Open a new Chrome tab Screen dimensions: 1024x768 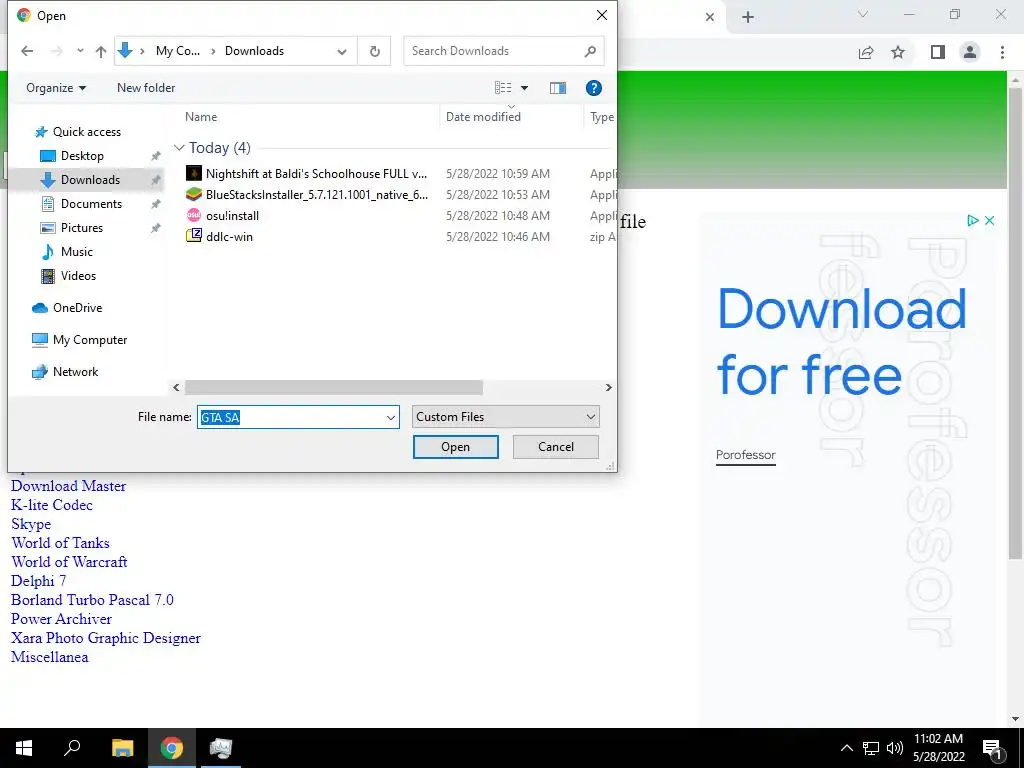point(748,17)
